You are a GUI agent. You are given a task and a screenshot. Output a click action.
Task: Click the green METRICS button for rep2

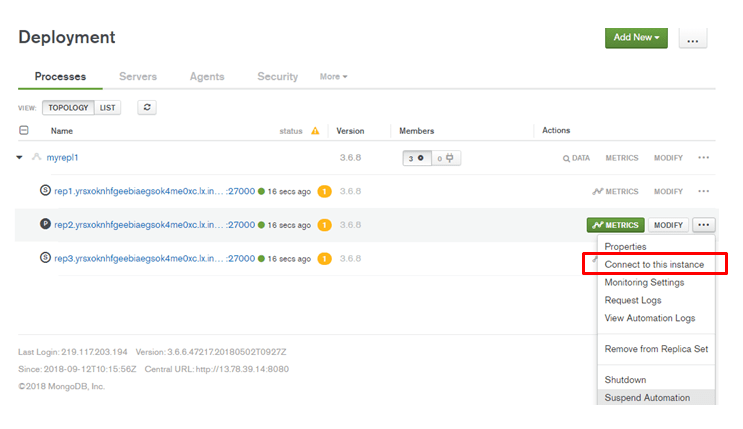(x=616, y=225)
